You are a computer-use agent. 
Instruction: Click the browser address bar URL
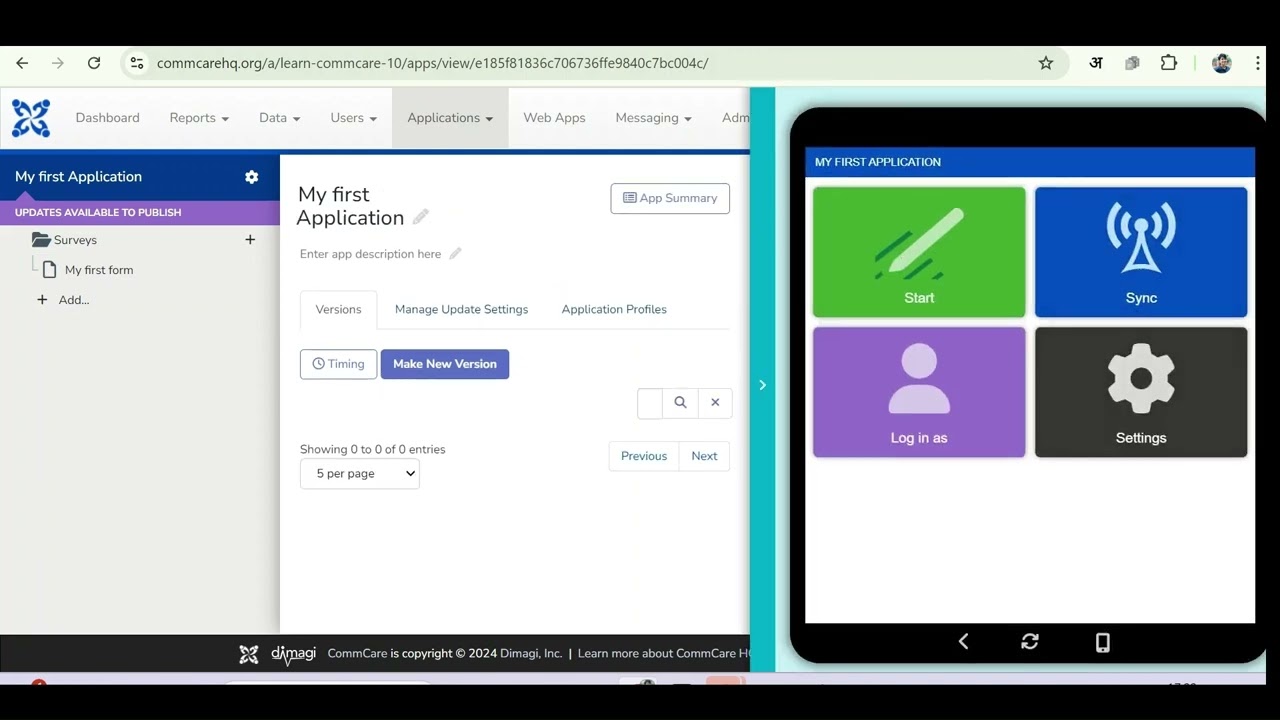click(x=432, y=63)
